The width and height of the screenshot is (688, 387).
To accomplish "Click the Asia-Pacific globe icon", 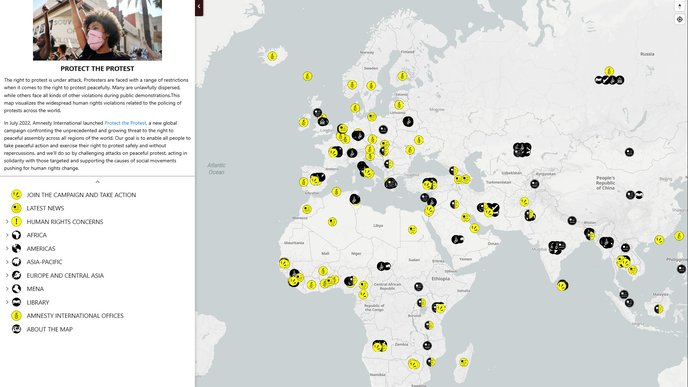I will [16, 262].
